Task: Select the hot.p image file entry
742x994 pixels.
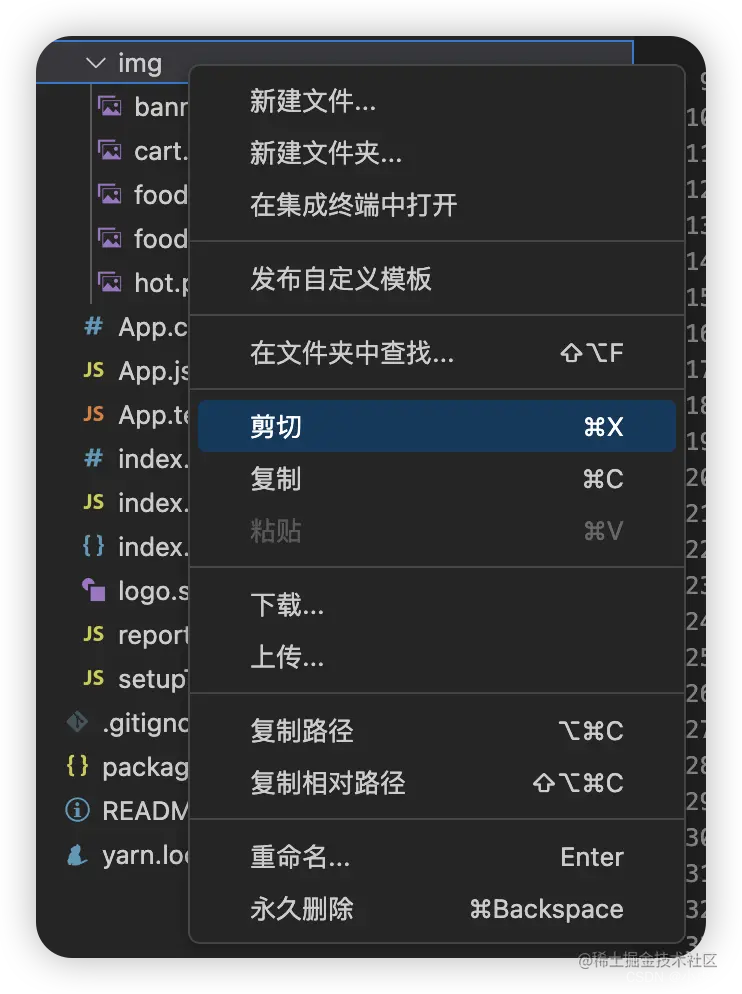Action: tap(150, 282)
